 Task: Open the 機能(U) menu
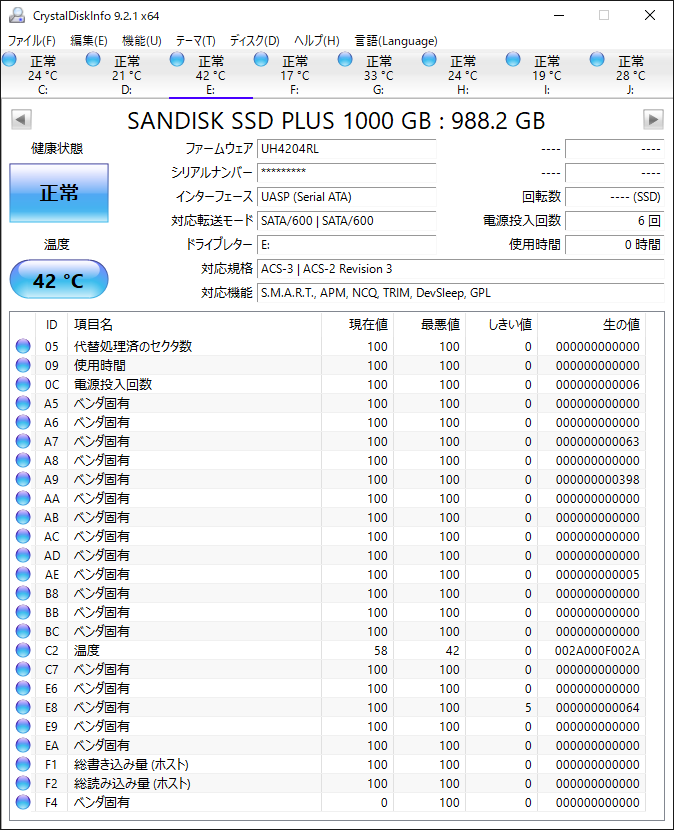(x=142, y=41)
